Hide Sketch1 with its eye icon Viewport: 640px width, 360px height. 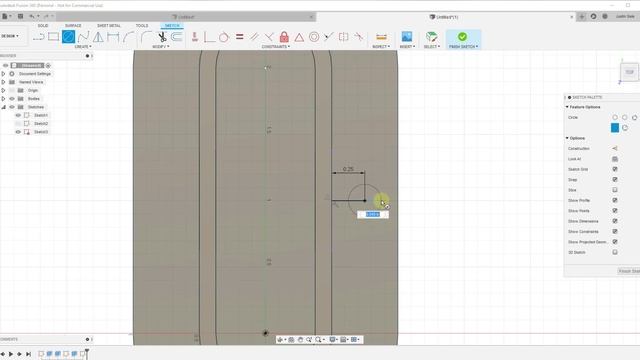pos(18,115)
